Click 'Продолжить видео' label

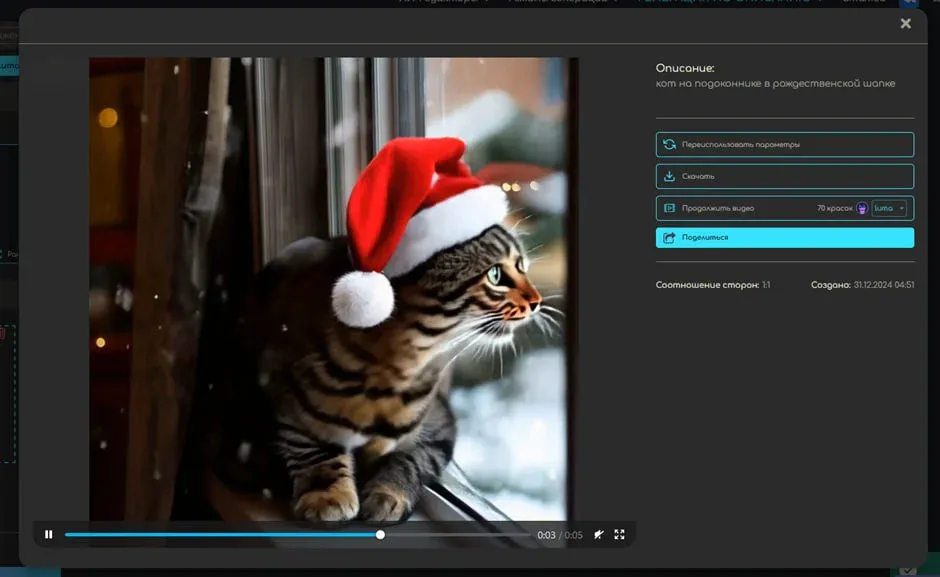717,208
